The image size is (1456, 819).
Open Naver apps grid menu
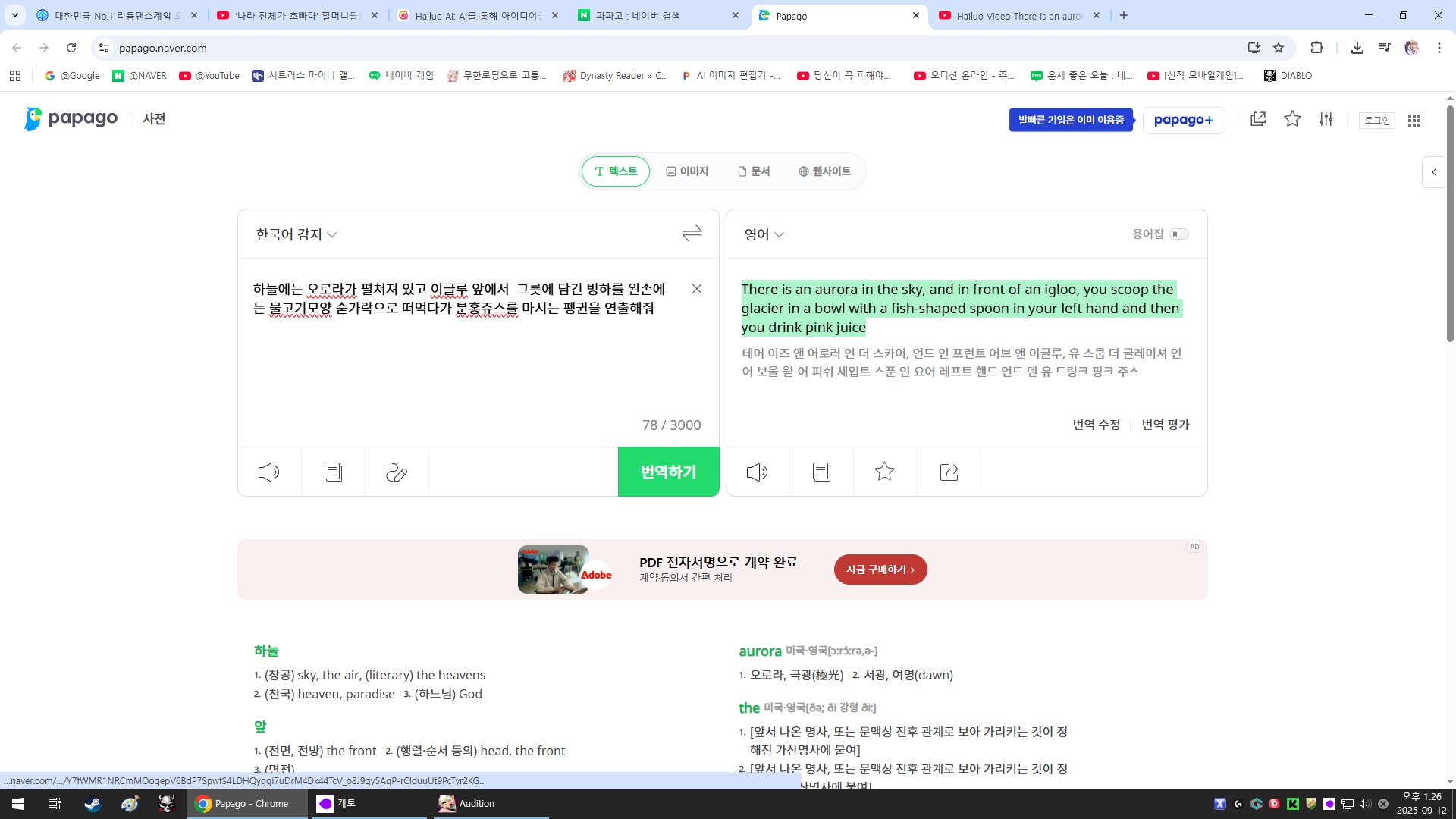1414,121
